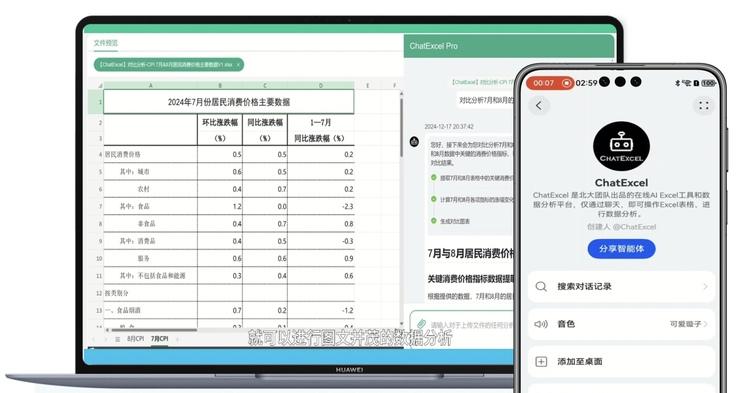The image size is (750, 393).
Task: Click the ChatExcel Pro panel title
Action: coord(433,46)
